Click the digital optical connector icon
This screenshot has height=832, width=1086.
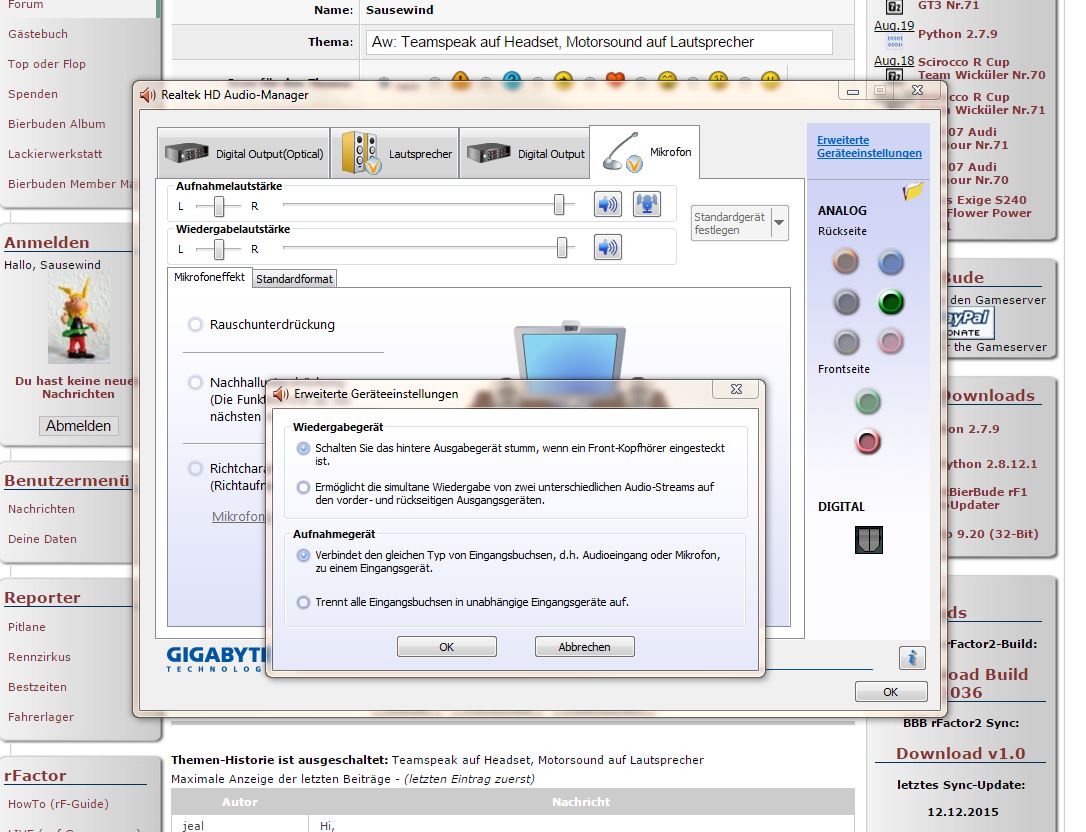coord(868,540)
